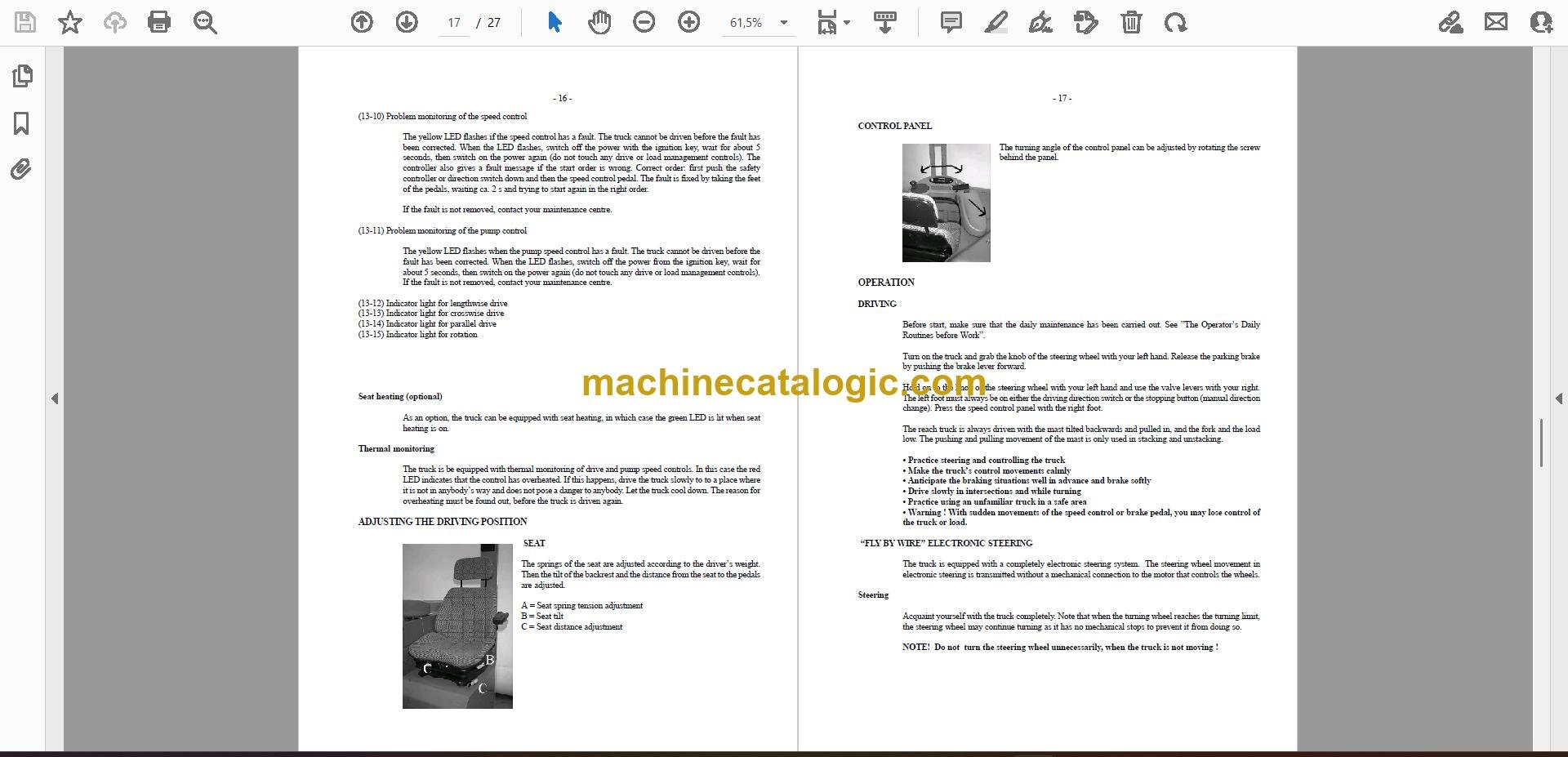Screen dimensions: 1568x757
Task: Activate the selection arrow tool
Action: point(555,22)
